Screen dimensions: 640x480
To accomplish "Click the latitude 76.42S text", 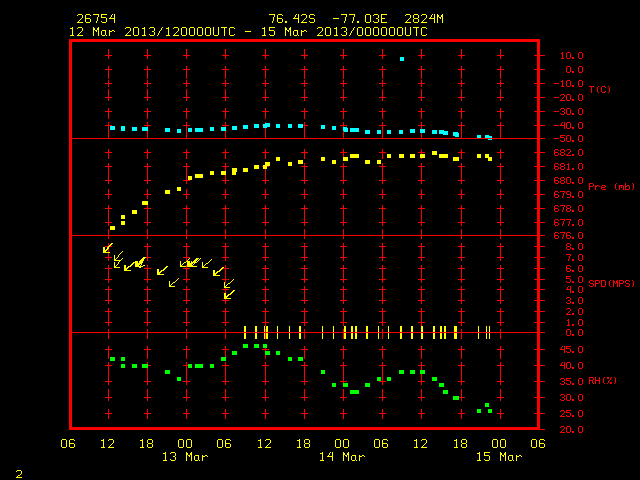I will [x=292, y=19].
